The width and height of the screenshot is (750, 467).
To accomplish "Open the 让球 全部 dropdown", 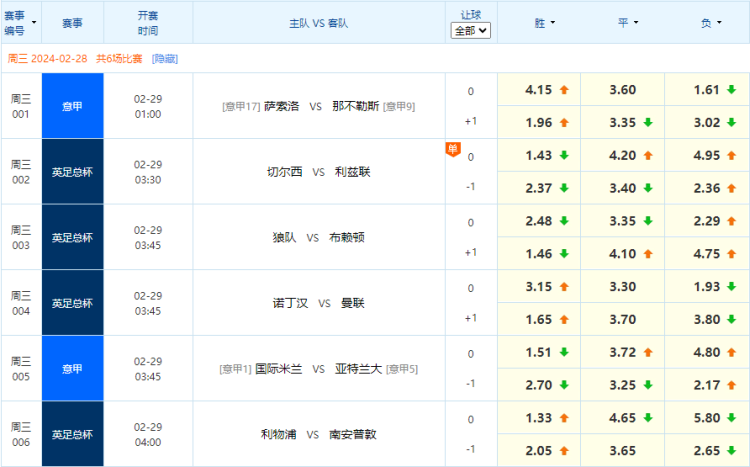I will 471,30.
